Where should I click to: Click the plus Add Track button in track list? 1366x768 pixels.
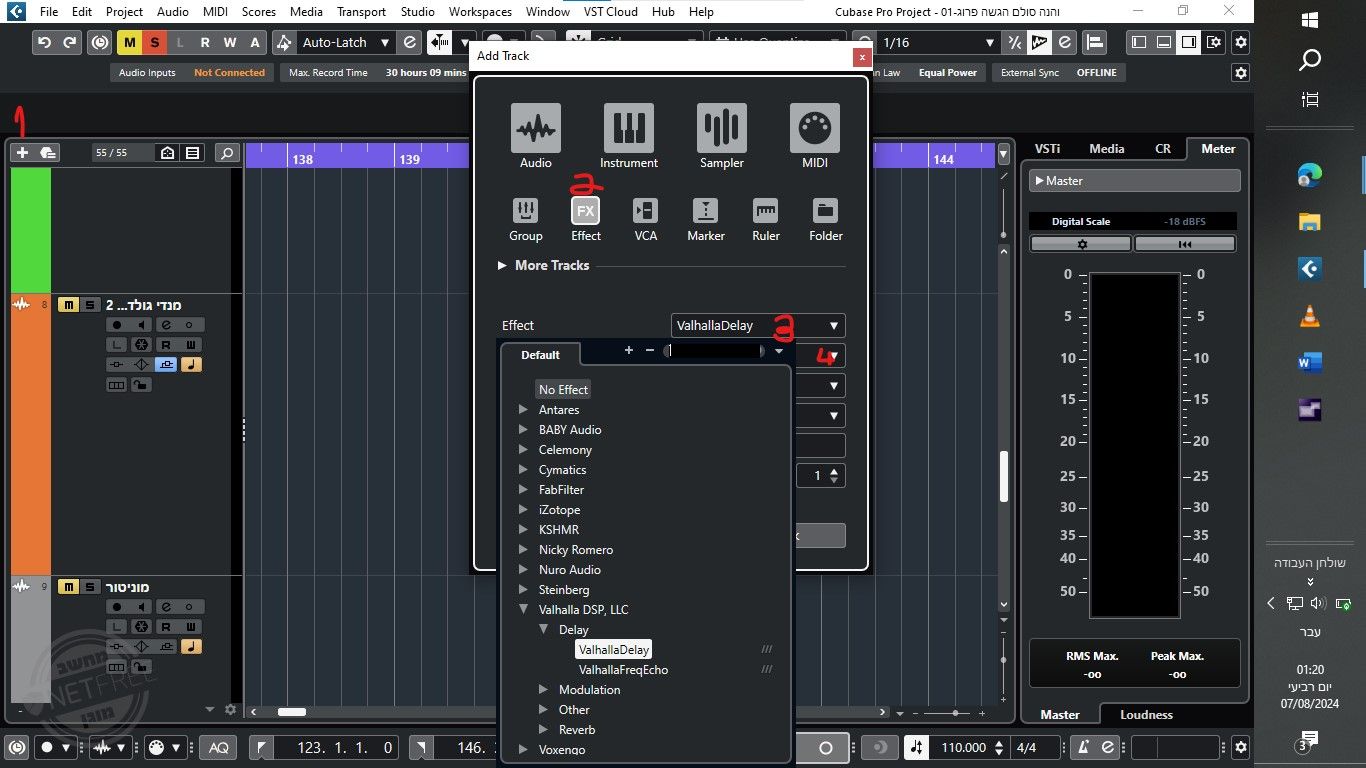[x=23, y=153]
